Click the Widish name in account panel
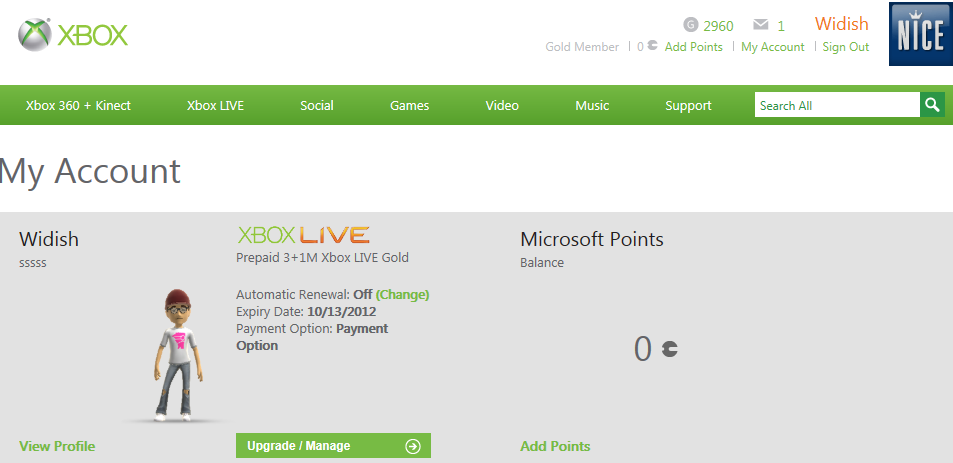 (x=49, y=239)
